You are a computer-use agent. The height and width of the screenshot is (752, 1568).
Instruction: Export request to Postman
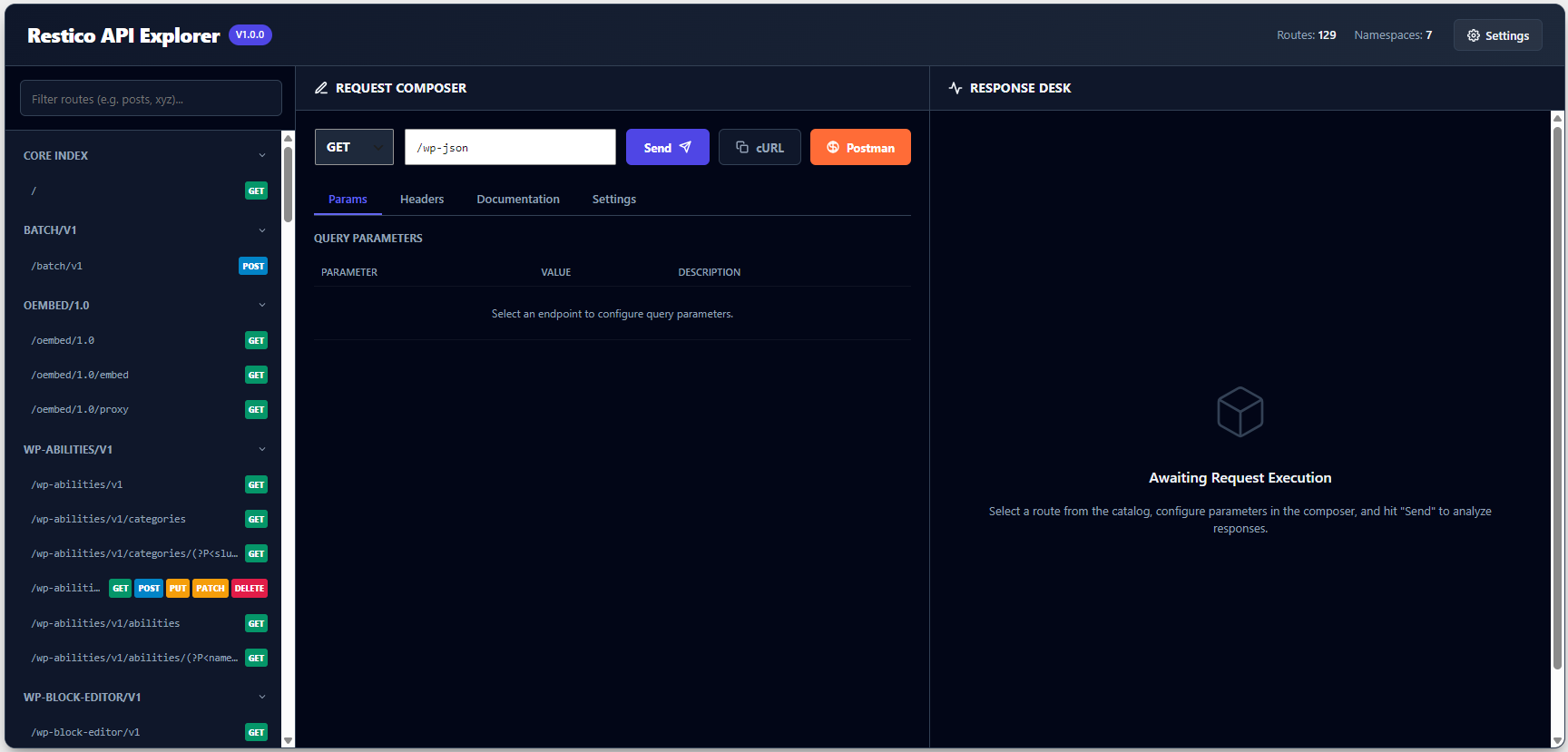coord(860,147)
